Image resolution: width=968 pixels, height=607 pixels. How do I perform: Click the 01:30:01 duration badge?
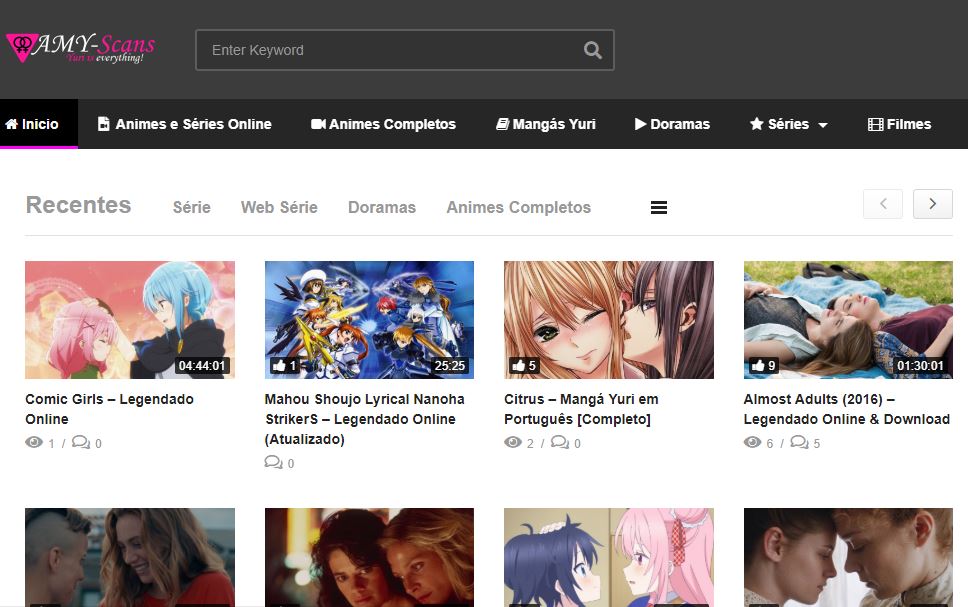[x=920, y=366]
